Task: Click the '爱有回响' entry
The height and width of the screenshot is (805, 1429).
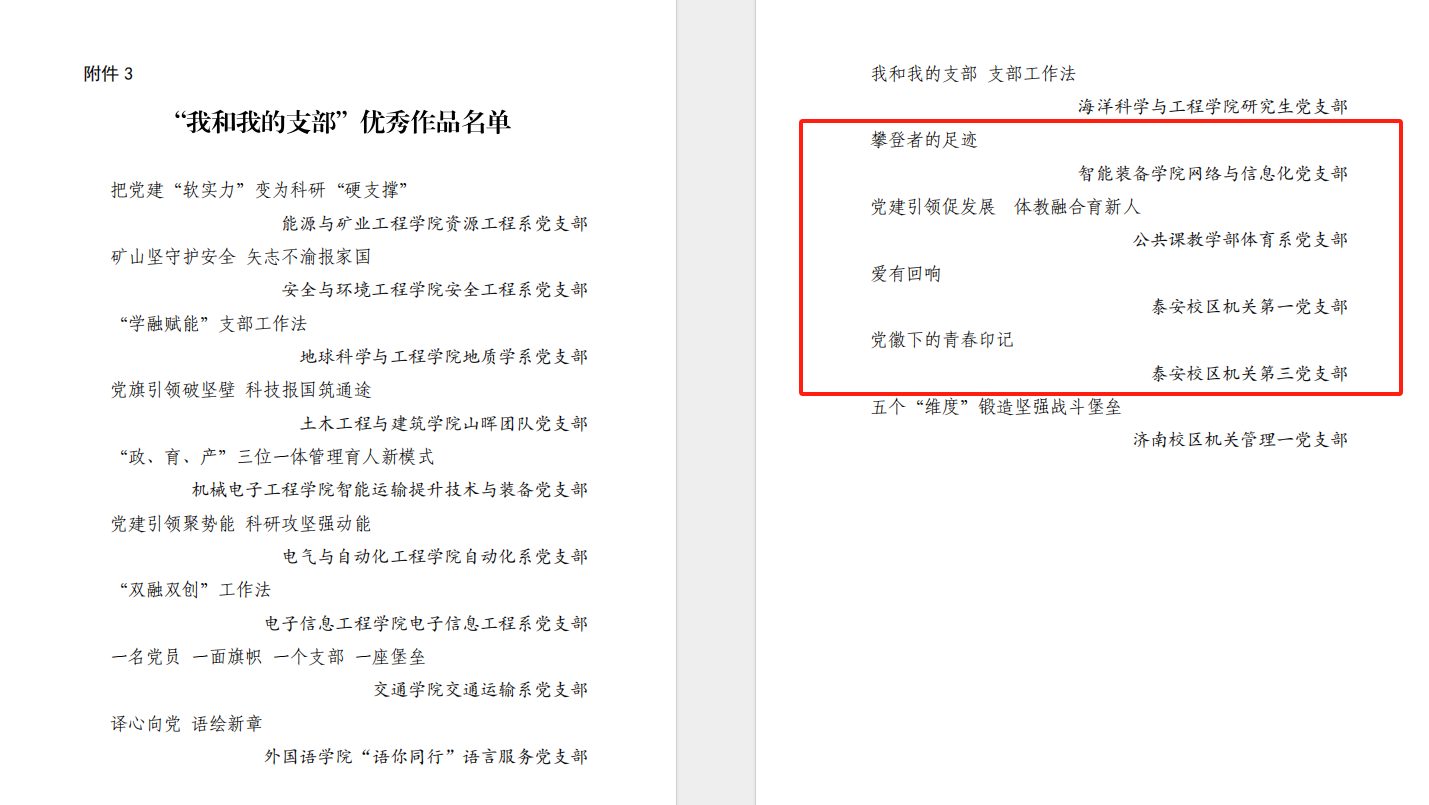Action: tap(906, 274)
